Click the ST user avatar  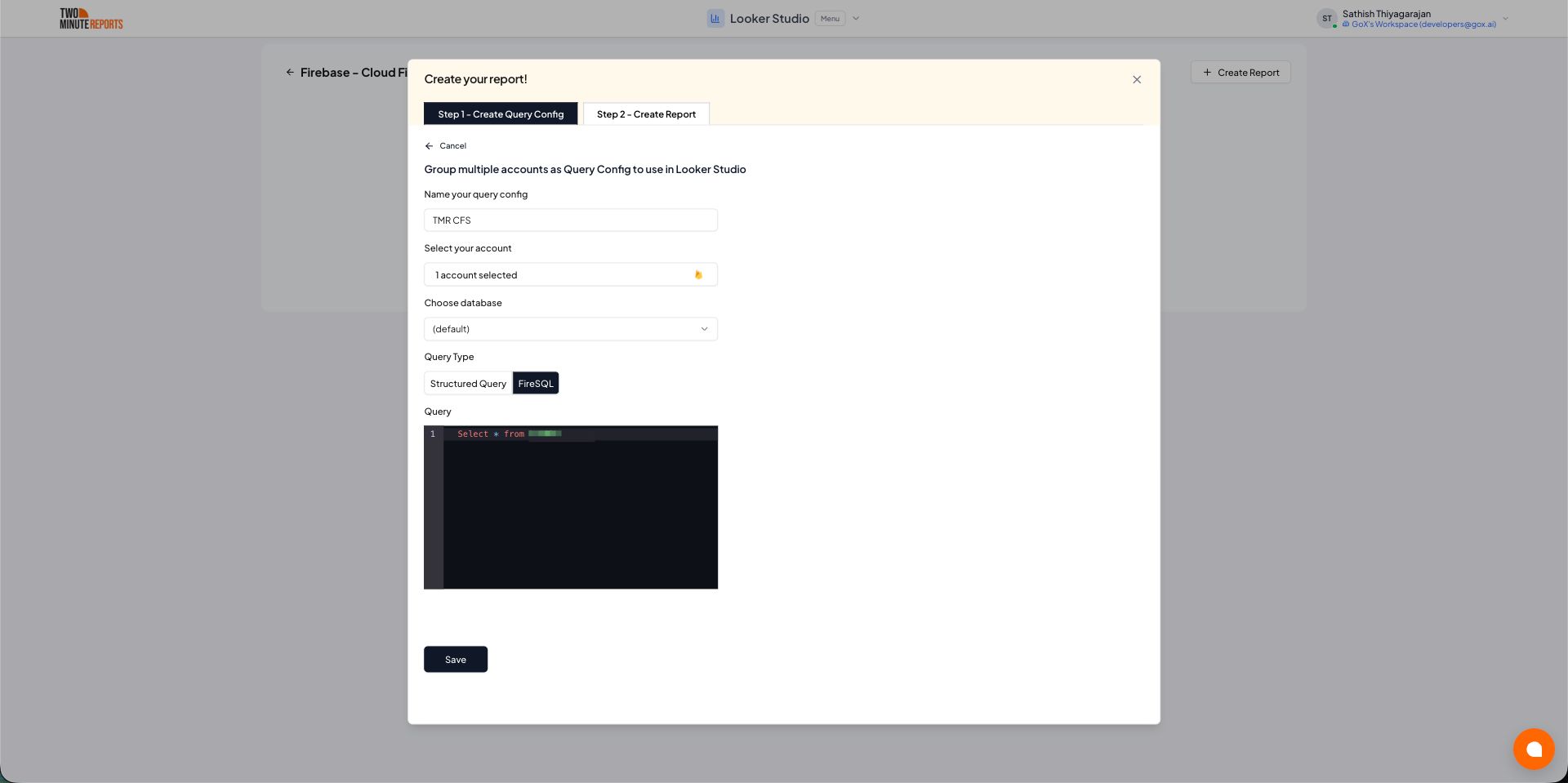pyautogui.click(x=1328, y=18)
